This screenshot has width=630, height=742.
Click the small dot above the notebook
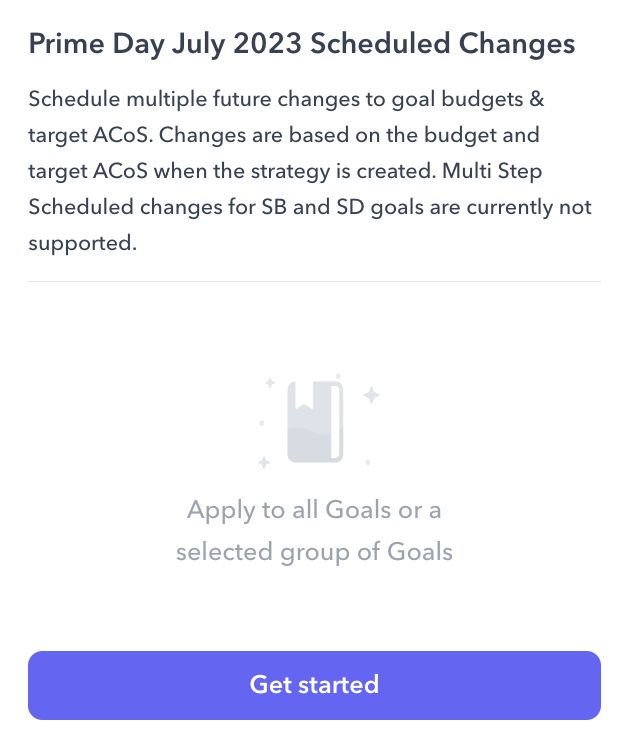pos(338,376)
